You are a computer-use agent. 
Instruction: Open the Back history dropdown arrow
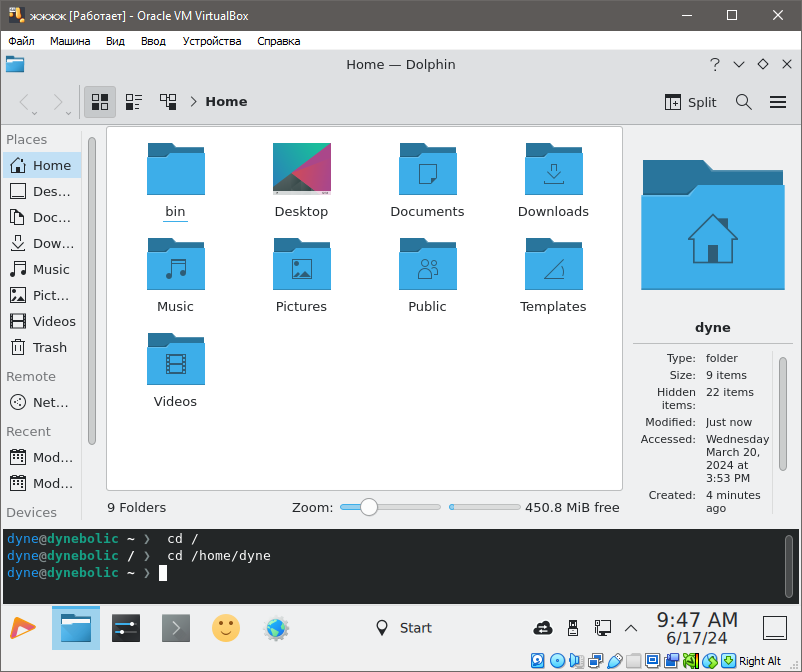click(x=34, y=113)
